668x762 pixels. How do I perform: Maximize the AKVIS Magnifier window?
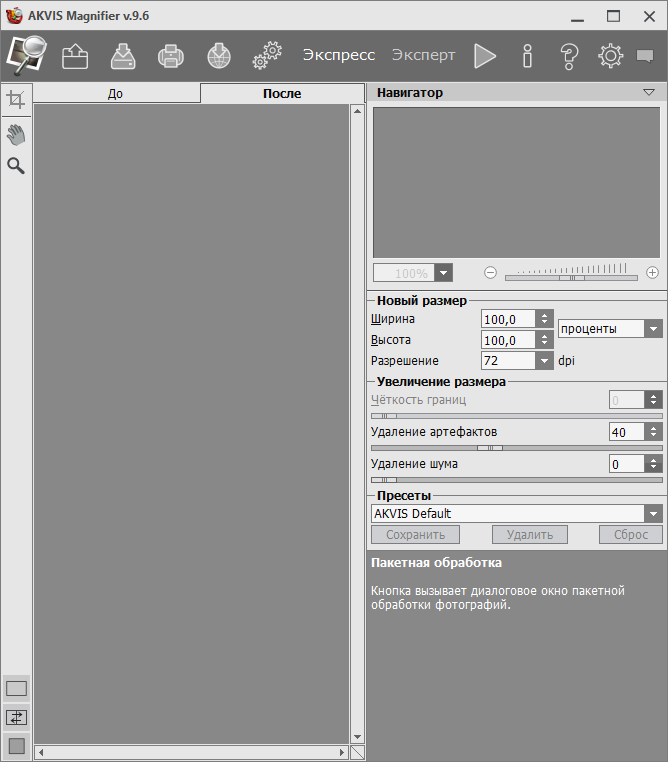(x=614, y=17)
